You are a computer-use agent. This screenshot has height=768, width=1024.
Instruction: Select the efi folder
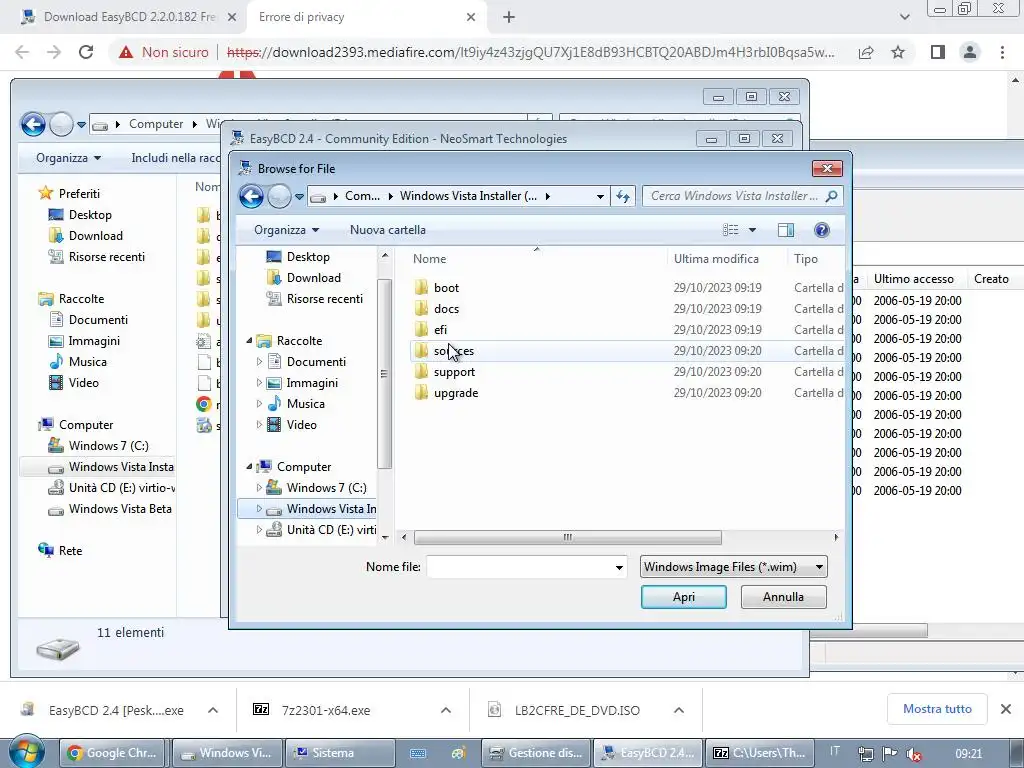click(440, 330)
